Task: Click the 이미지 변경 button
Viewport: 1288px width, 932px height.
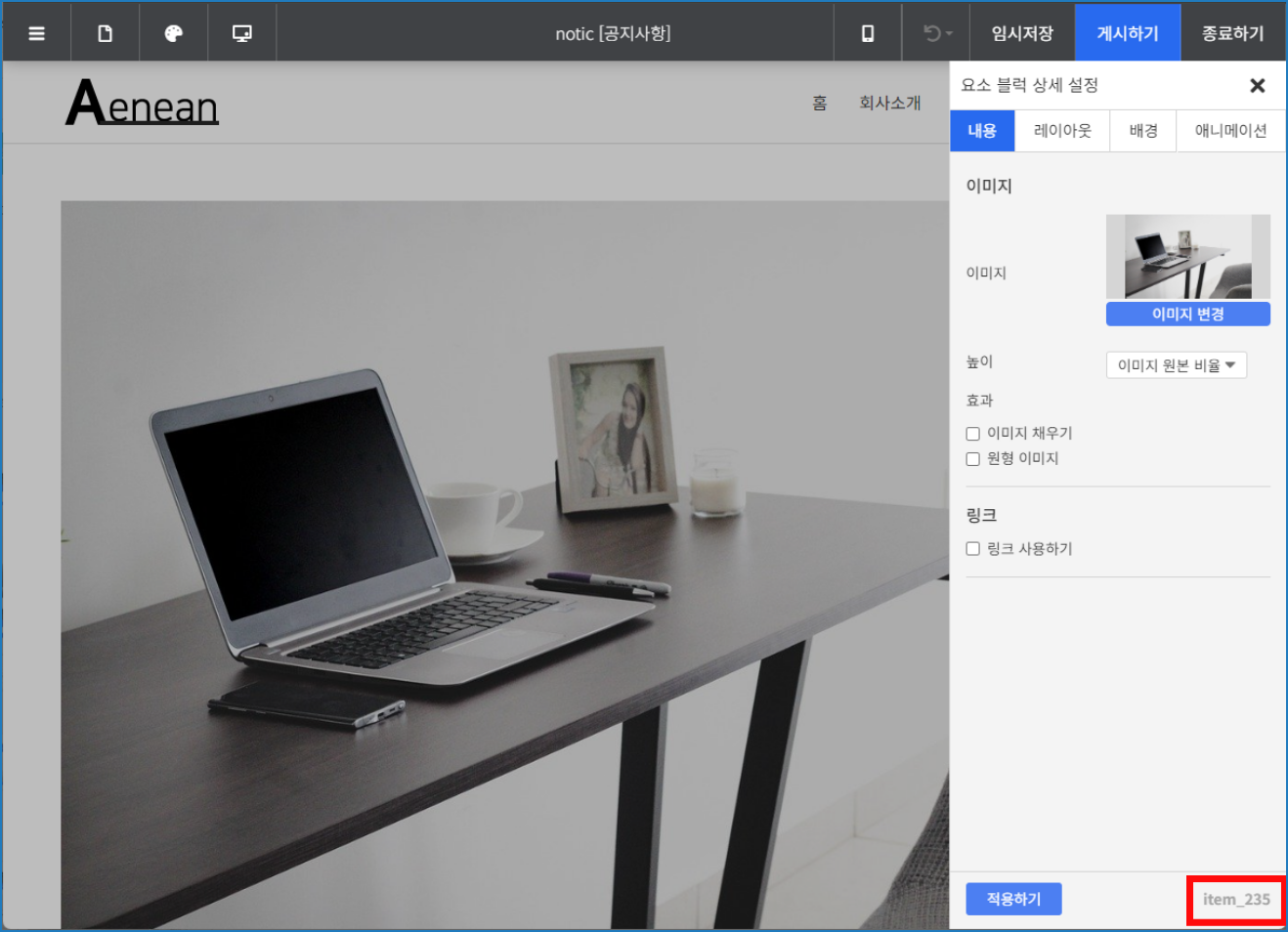Action: point(1187,314)
